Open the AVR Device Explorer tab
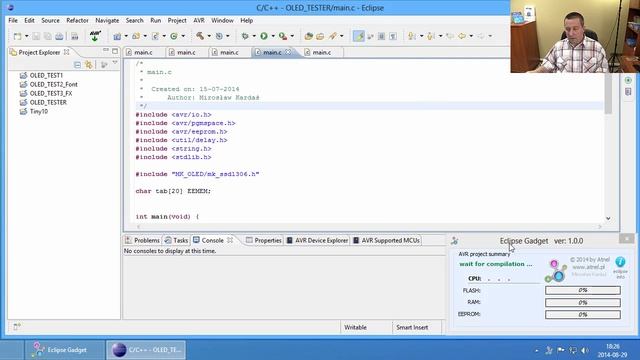Screen dimensions: 640x360 point(317,240)
